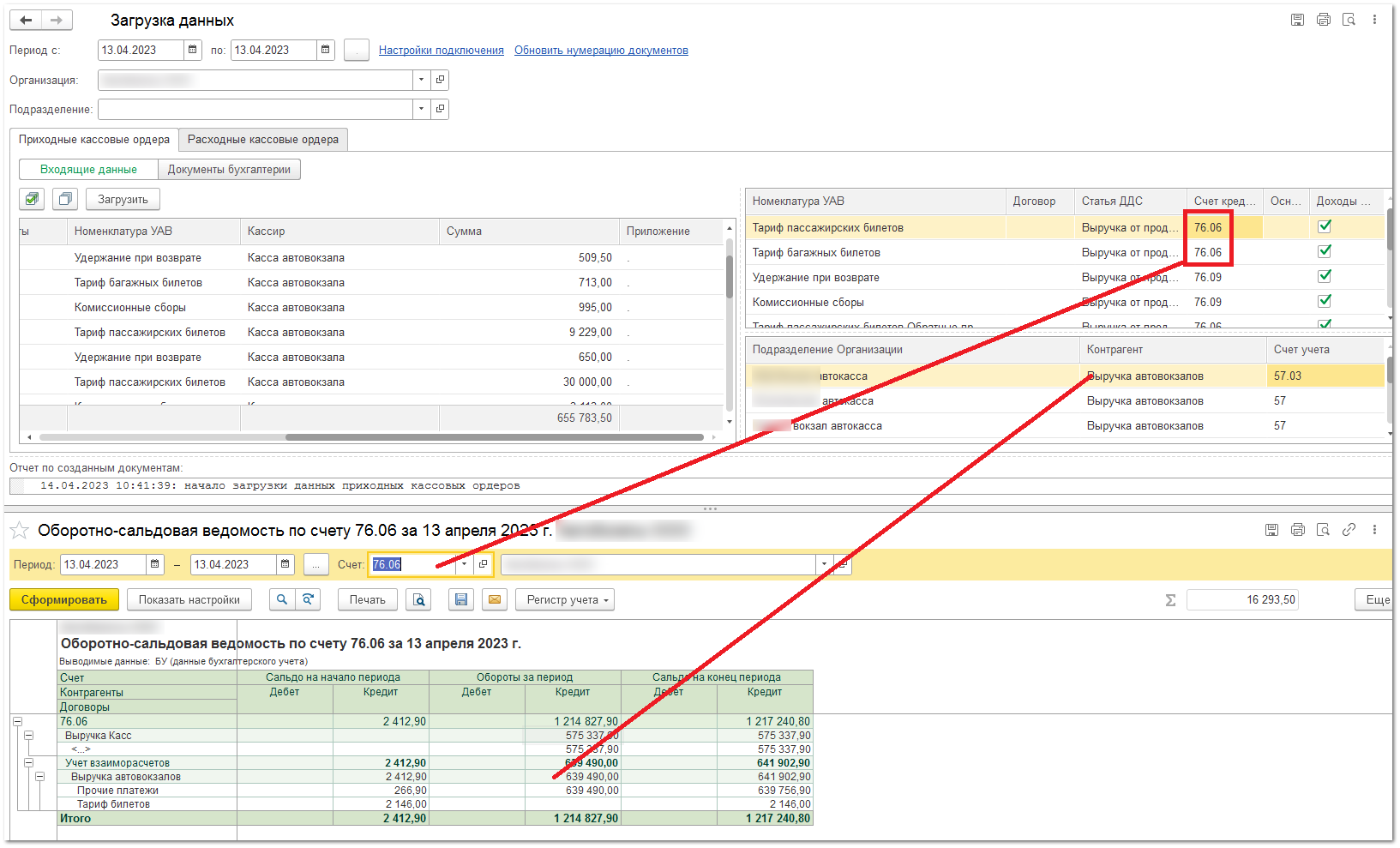
Task: Click the check all rows icon
Action: click(x=32, y=199)
